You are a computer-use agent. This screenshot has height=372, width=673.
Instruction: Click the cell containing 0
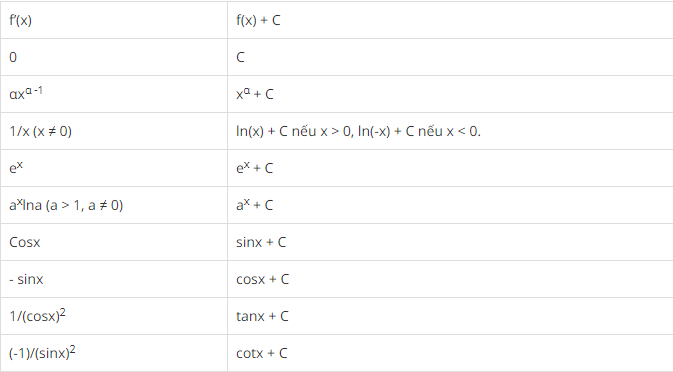[114, 57]
